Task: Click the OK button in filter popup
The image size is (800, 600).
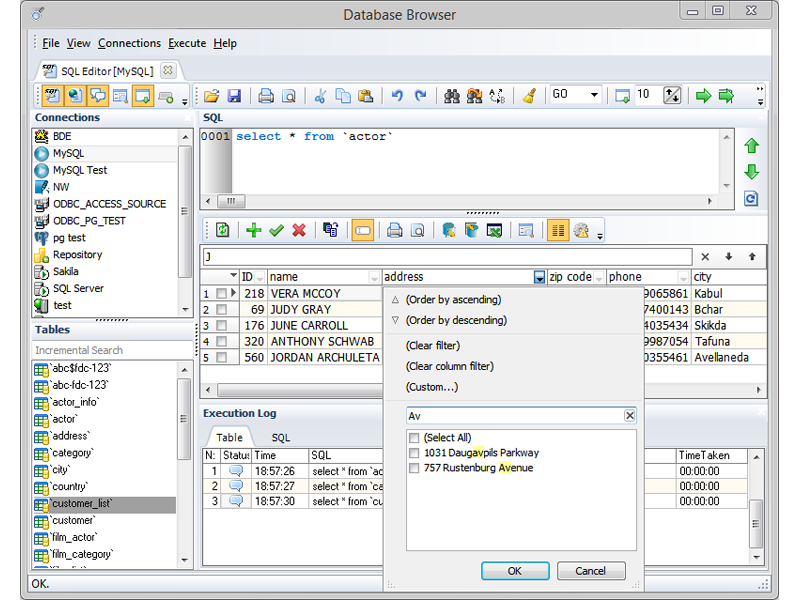Action: coord(515,570)
